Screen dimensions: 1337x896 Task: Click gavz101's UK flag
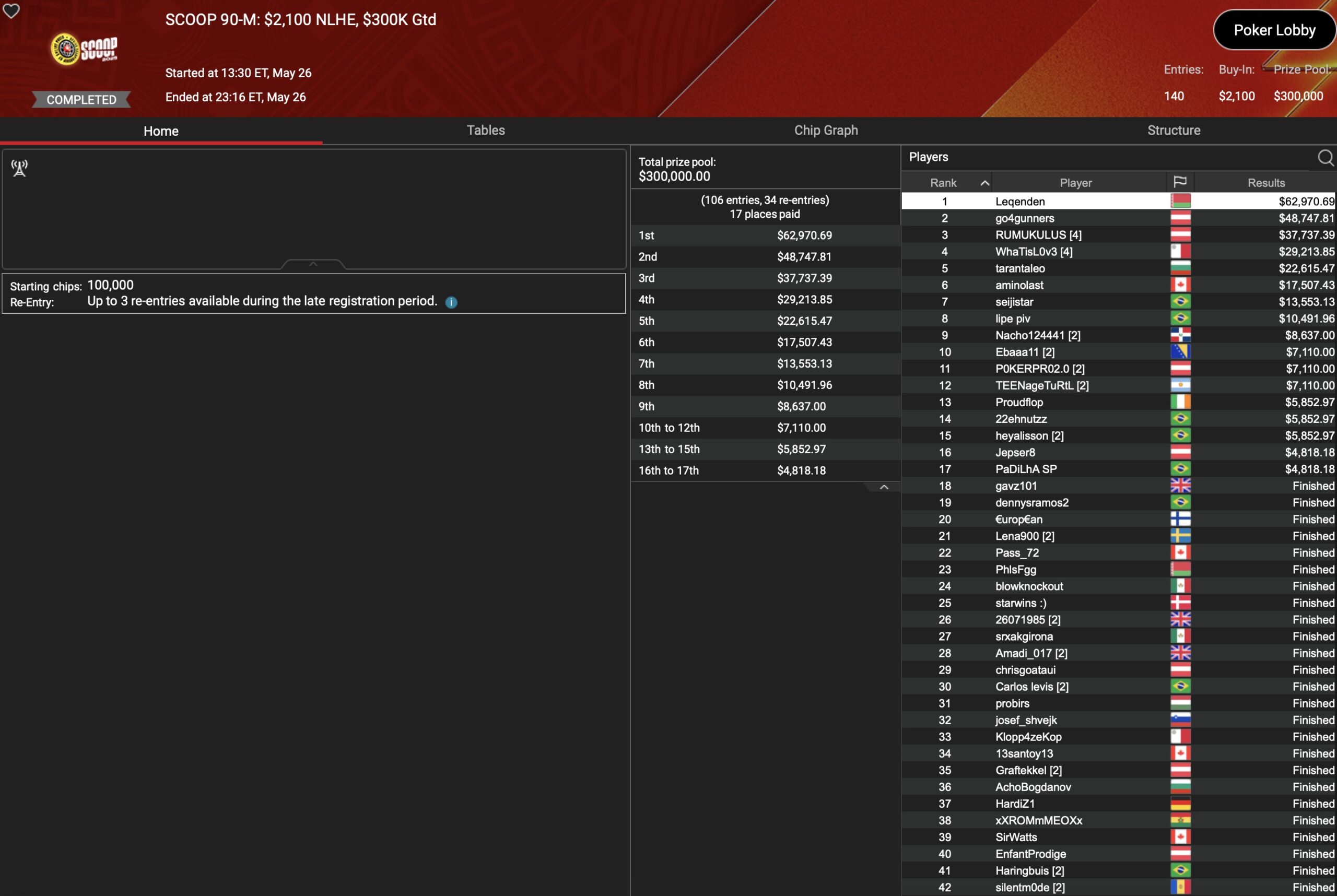click(x=1180, y=486)
